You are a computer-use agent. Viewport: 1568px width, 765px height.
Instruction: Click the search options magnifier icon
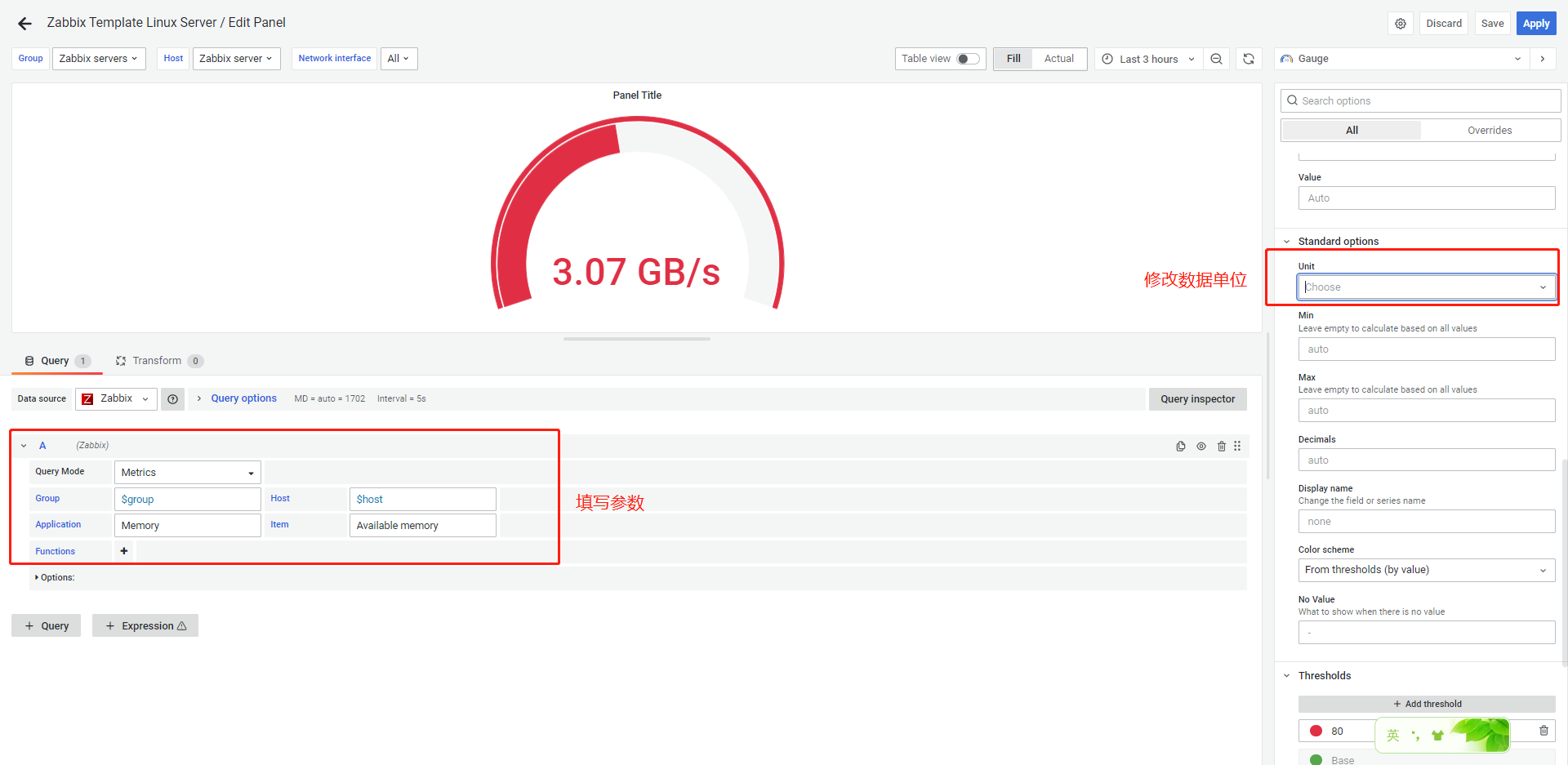coord(1292,100)
